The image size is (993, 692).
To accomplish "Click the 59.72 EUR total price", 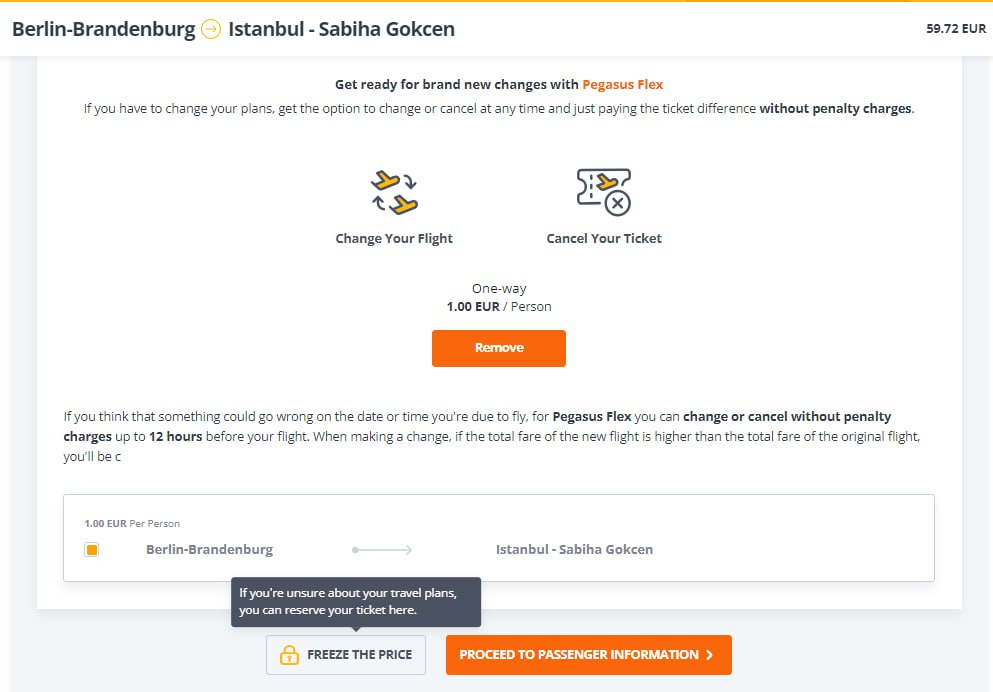I will point(956,29).
